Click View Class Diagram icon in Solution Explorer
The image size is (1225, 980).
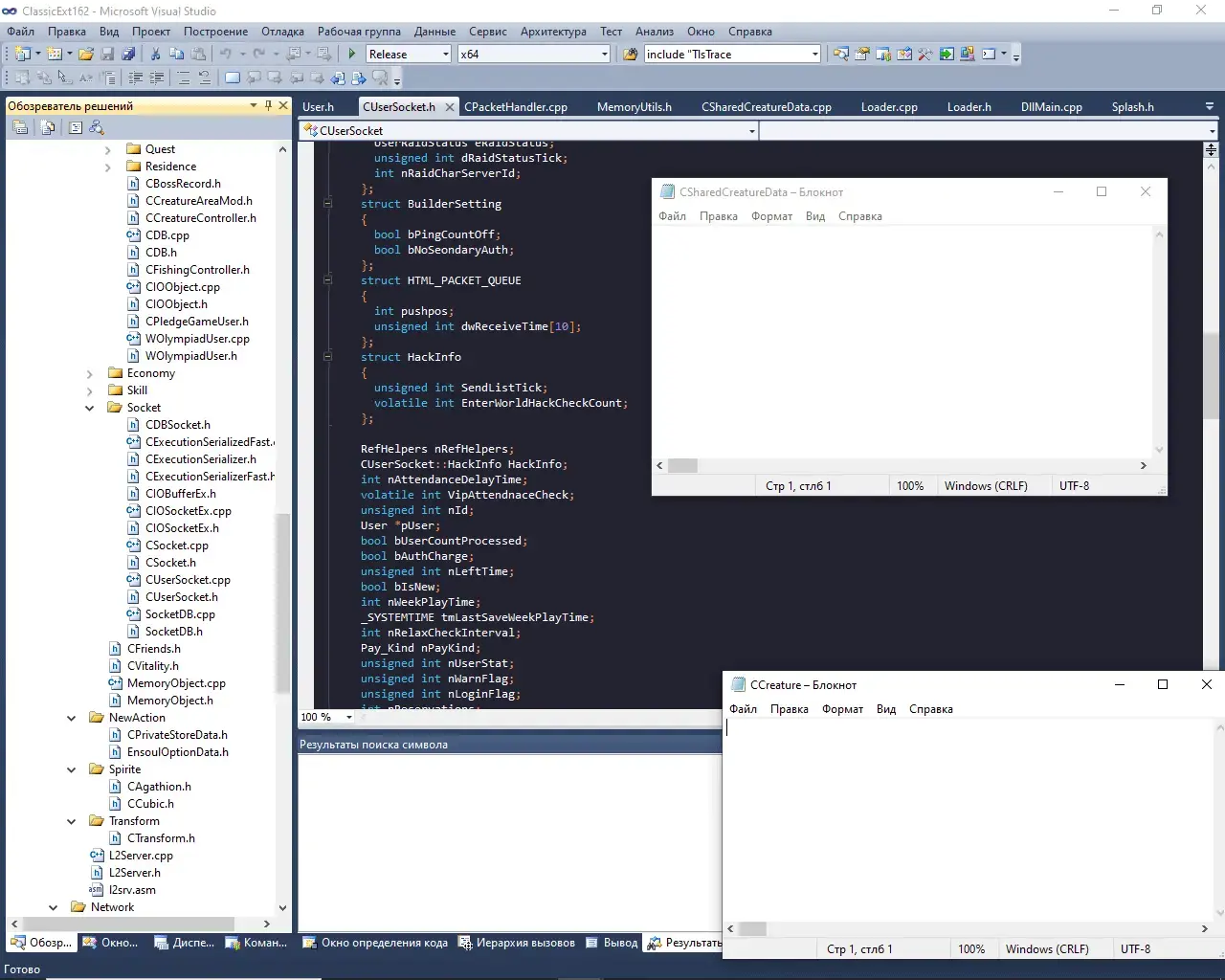coord(97,127)
